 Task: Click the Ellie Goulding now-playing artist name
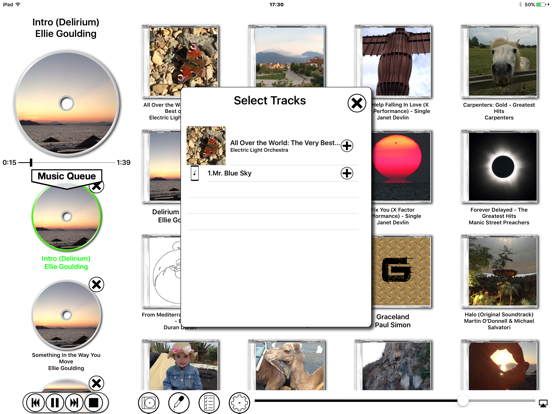point(66,34)
